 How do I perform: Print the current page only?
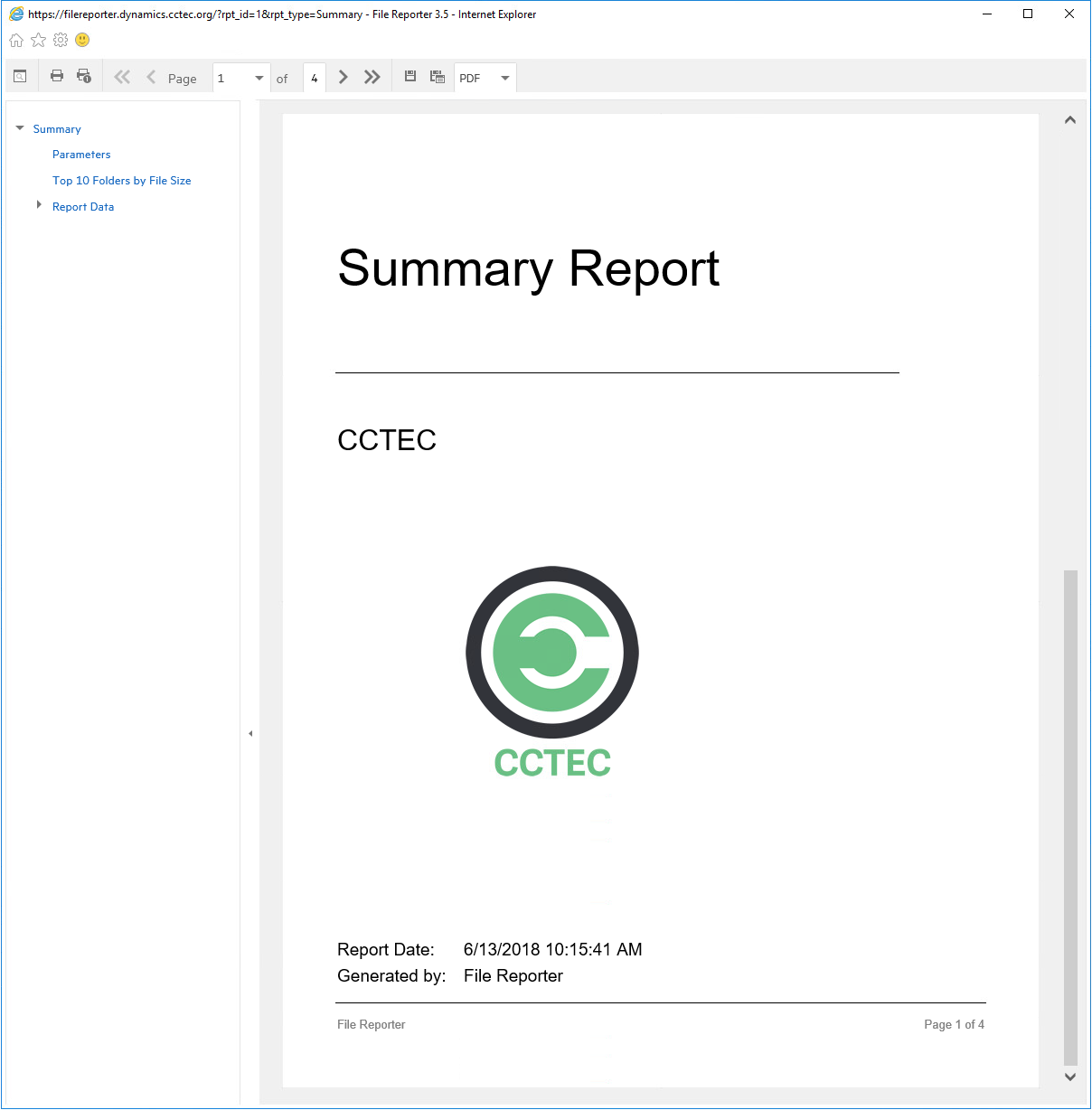(x=84, y=77)
